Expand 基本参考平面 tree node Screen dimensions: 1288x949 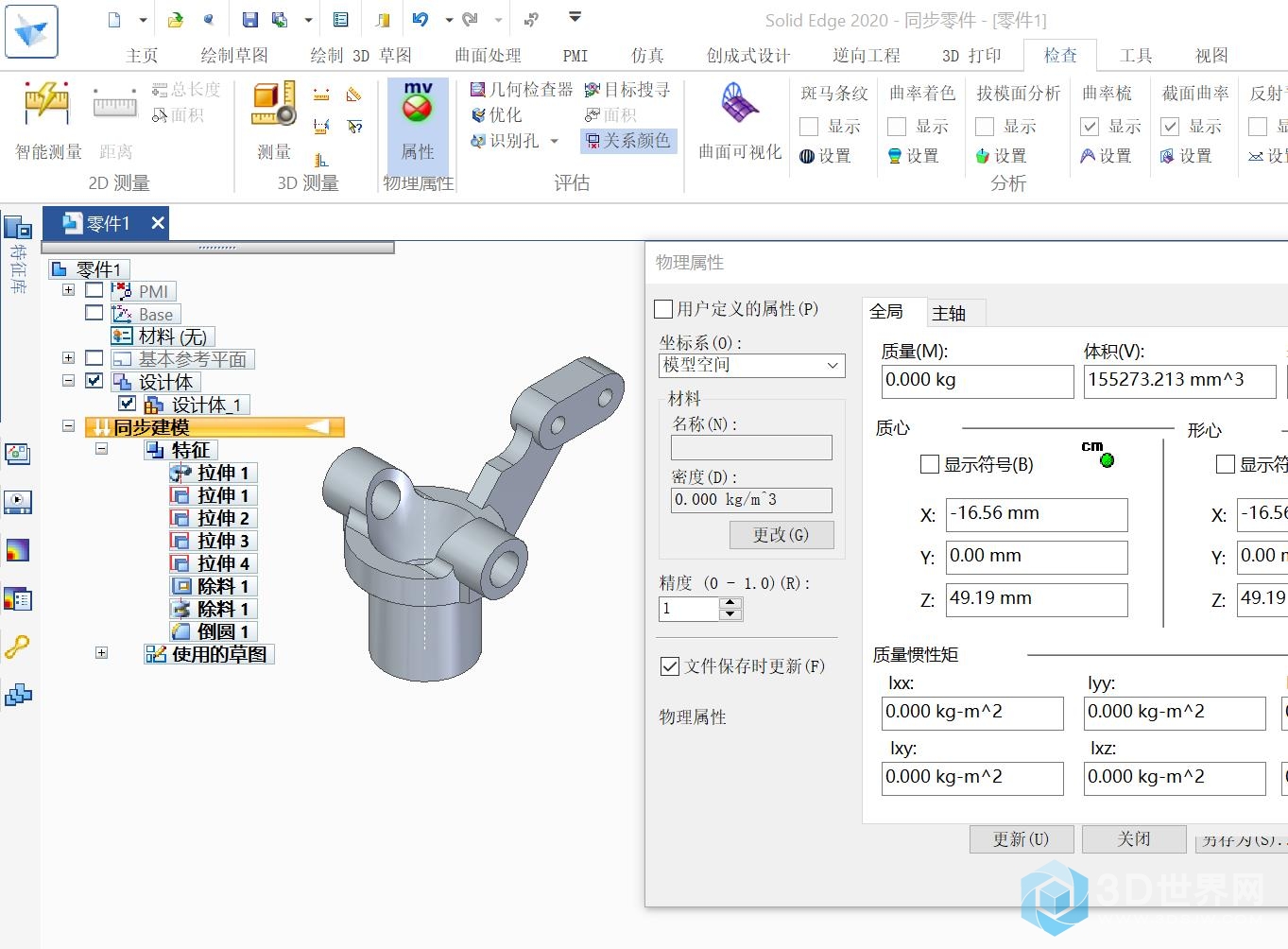(68, 358)
